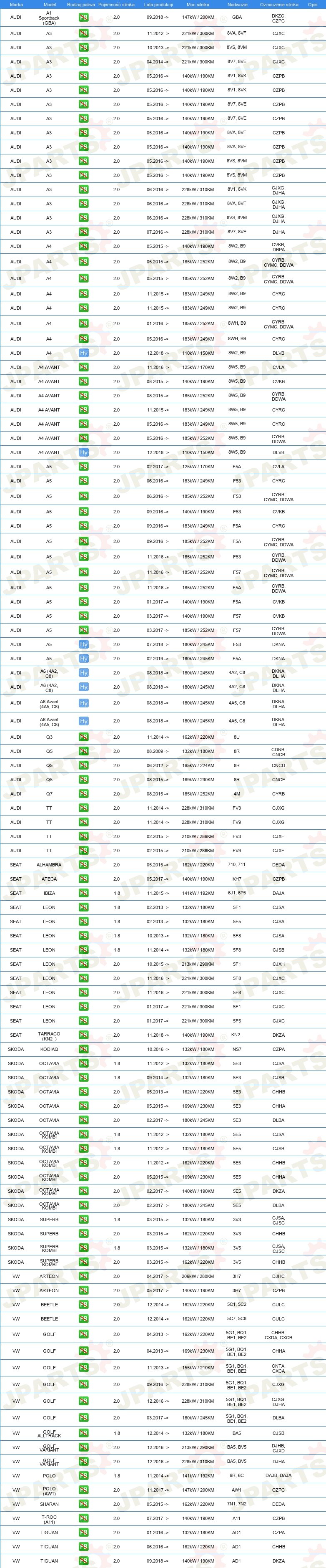The width and height of the screenshot is (326, 1568).
Task: Select the ALHAMBRA model cell
Action: pos(49,864)
